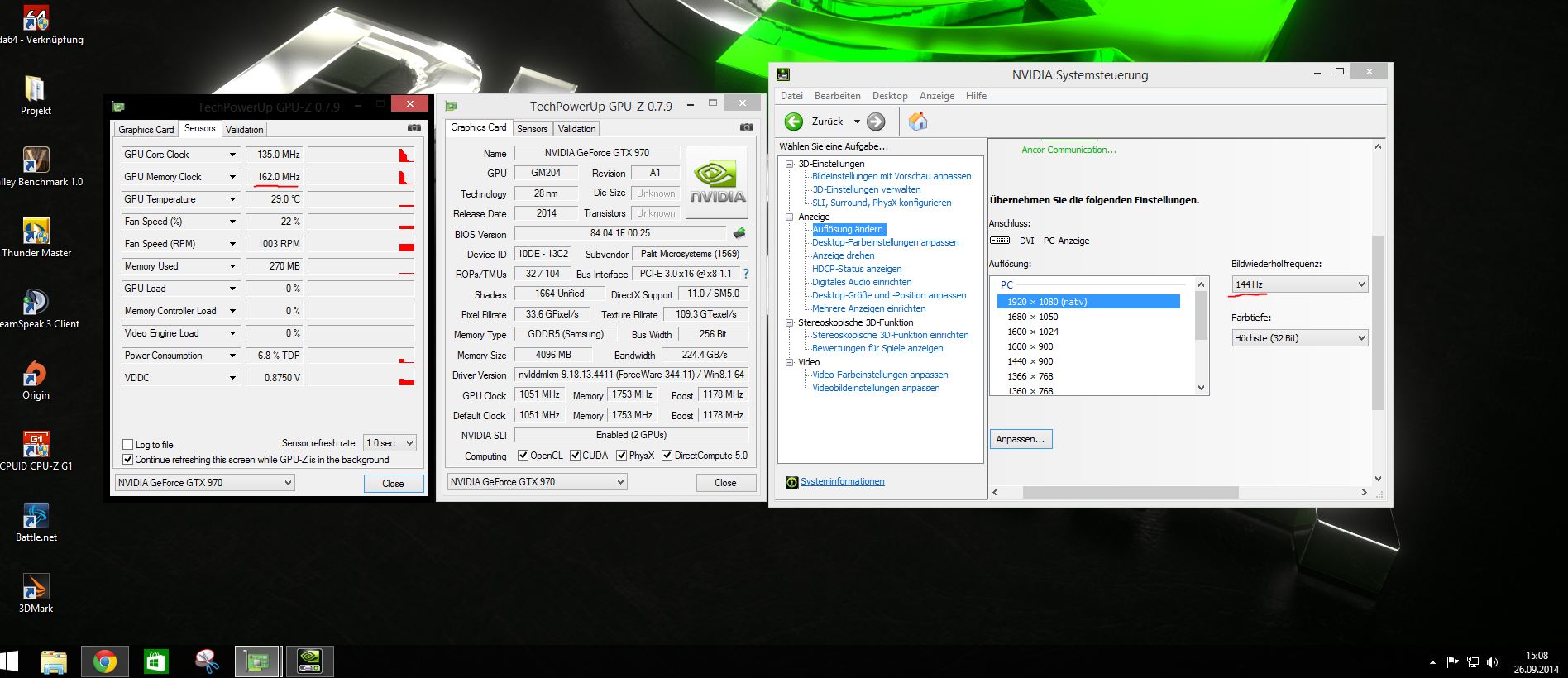The height and width of the screenshot is (678, 1568).
Task: Select 1600 × 900 resolution
Action: tap(1030, 346)
